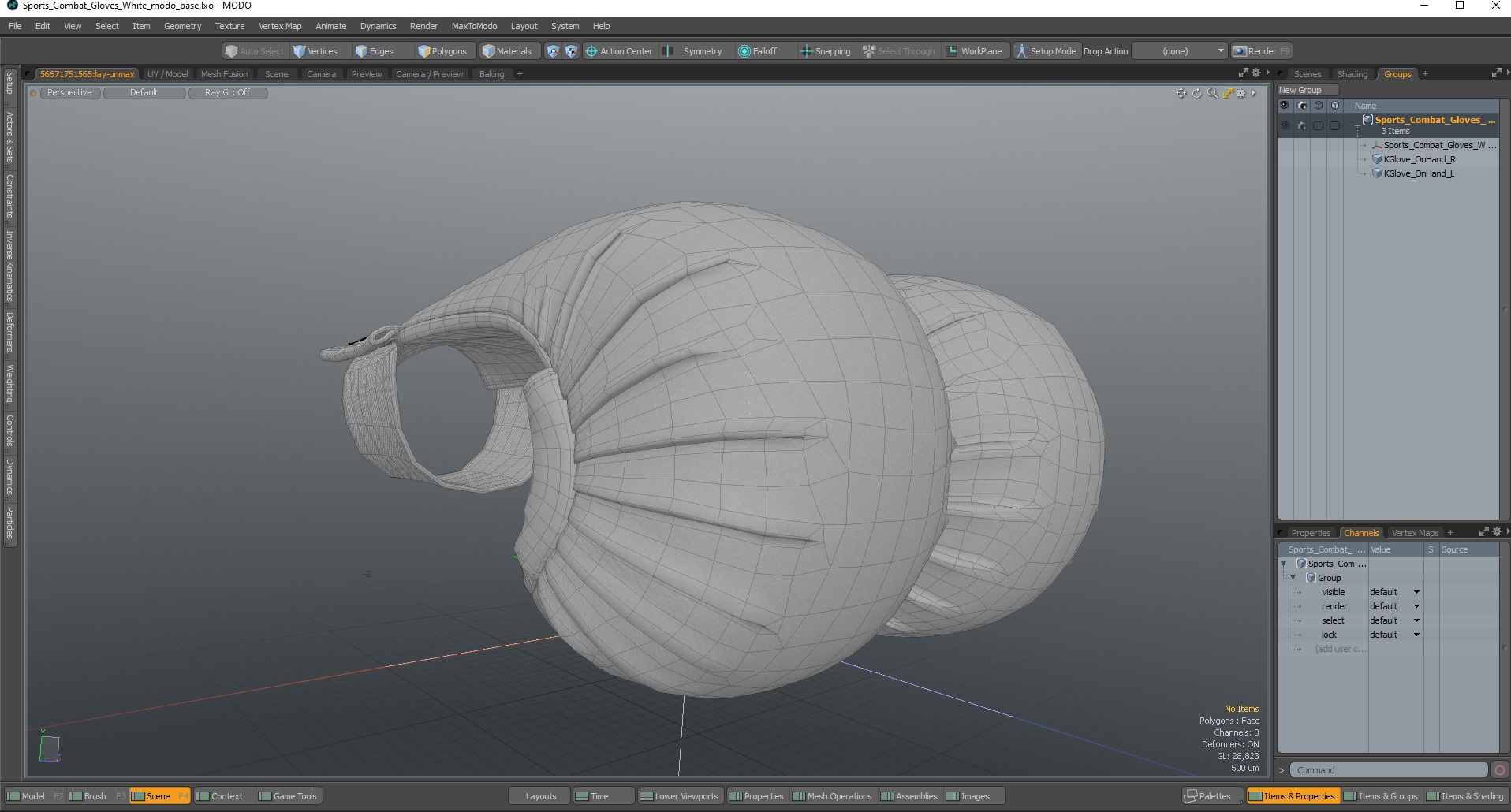Click the eye column header icon
Screen dimensions: 1511x812
point(1285,106)
